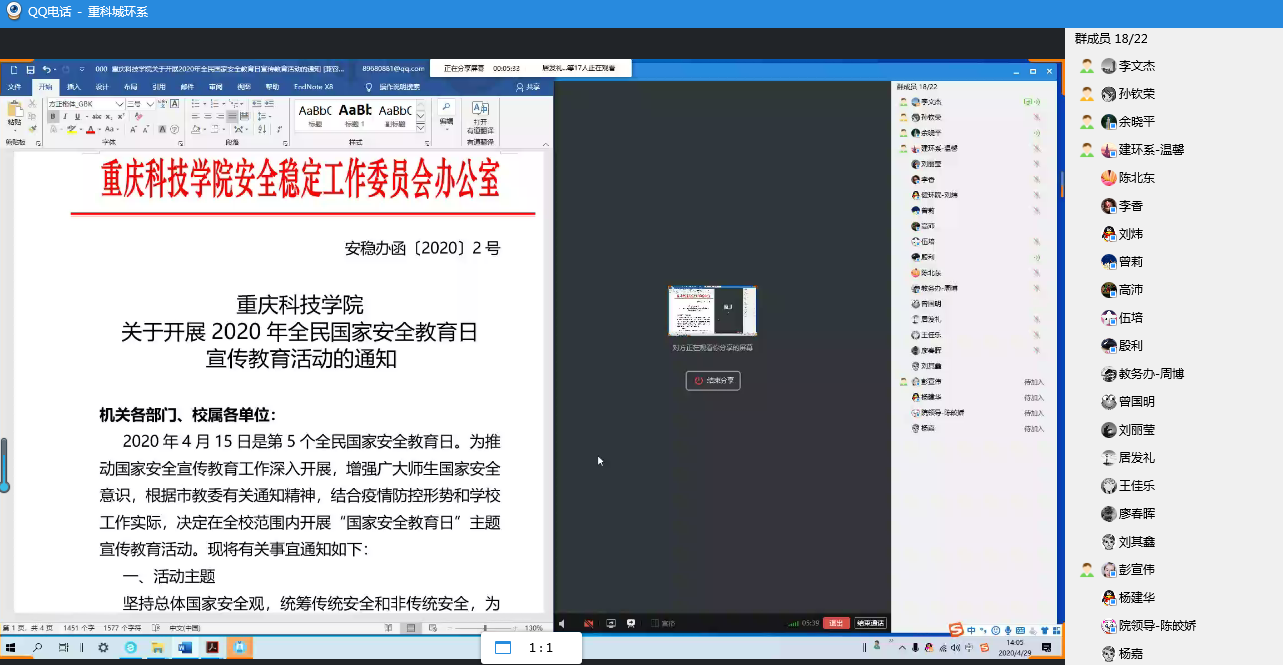Viewport: 1283px width, 665px height.
Task: Open the 编辑 search dropdown in Word ribbon
Action: [x=446, y=114]
